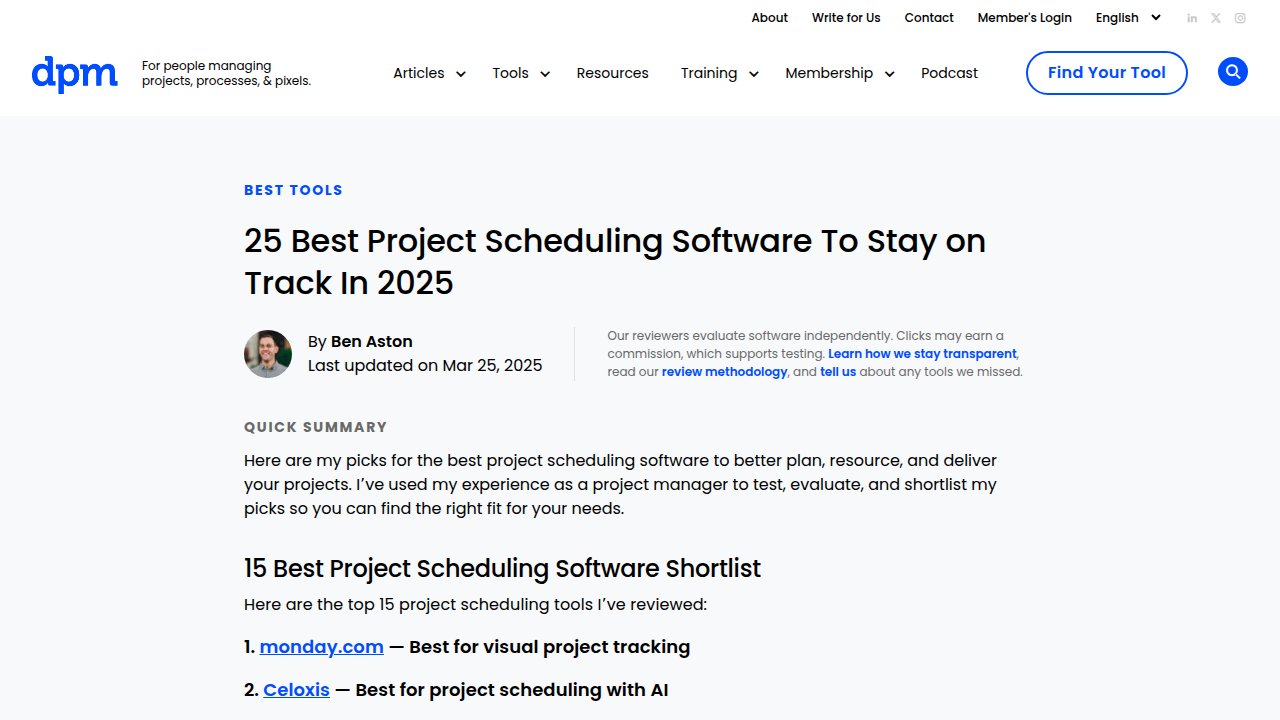Click the Find Your Tool button

coord(1107,73)
